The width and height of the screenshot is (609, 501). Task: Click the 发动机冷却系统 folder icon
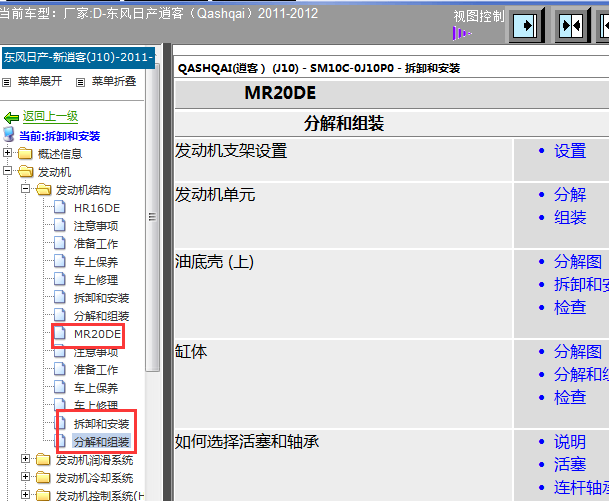43,477
